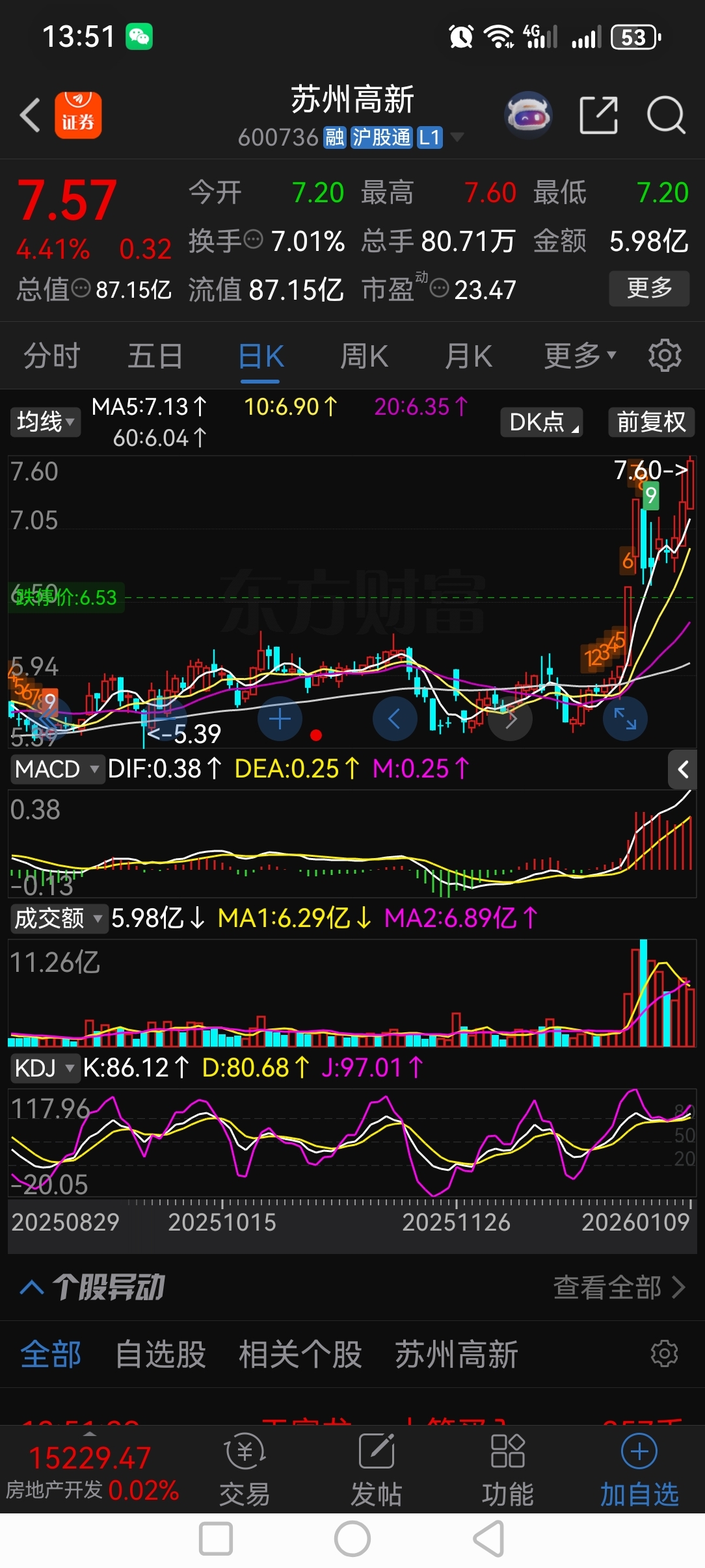705x1568 pixels.
Task: Open 个股异动 settings gear icon
Action: (665, 1354)
